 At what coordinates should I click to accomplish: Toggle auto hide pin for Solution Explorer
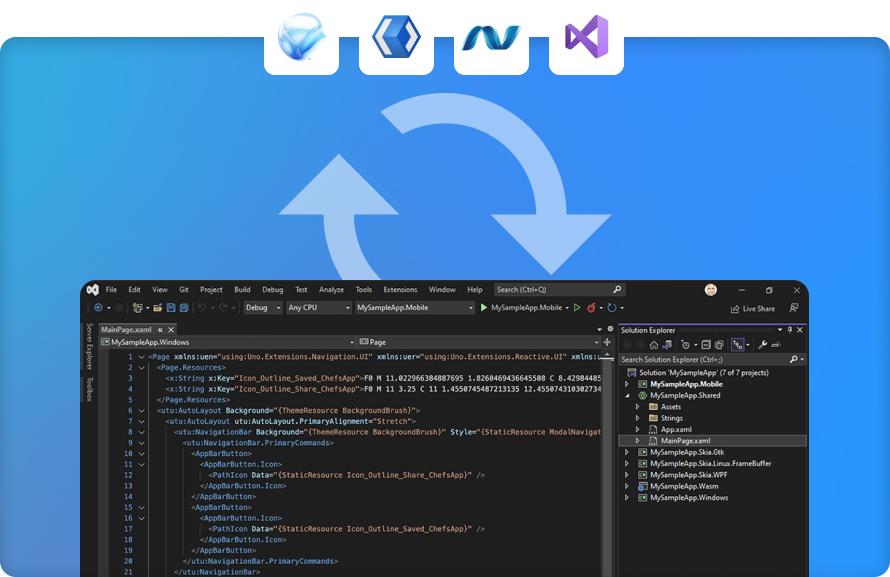(790, 330)
